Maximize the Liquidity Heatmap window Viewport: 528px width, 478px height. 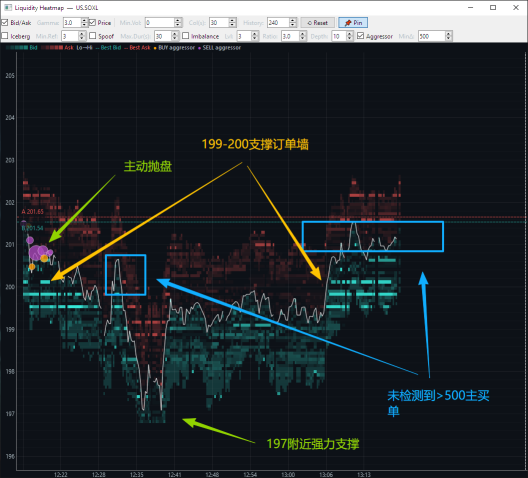point(493,7)
